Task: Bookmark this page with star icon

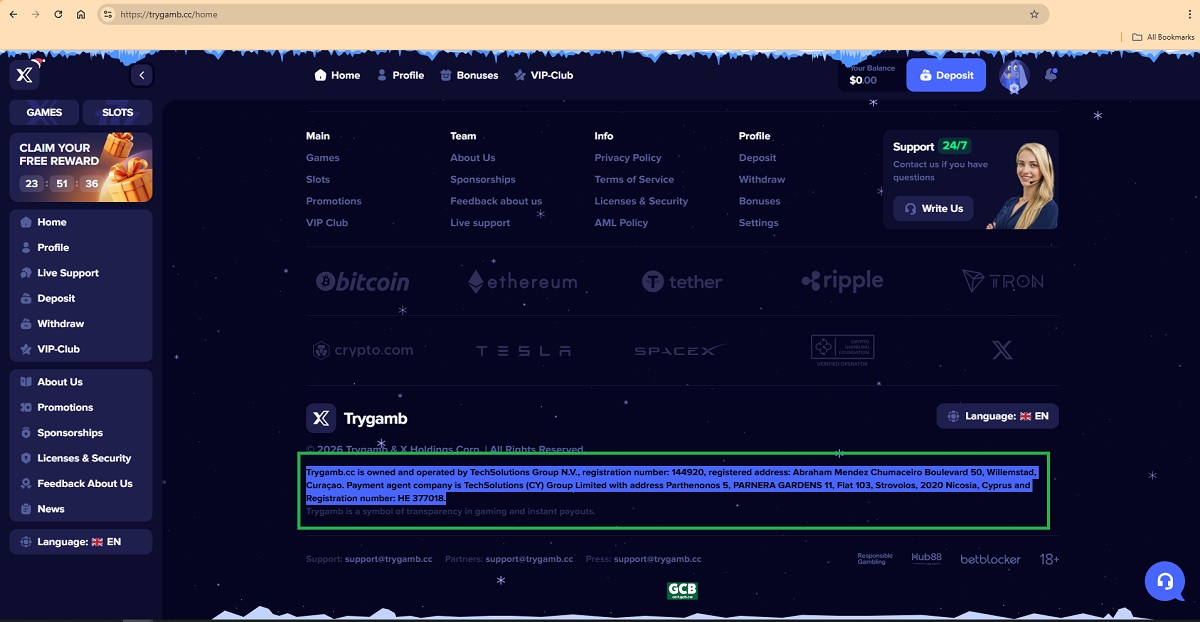Action: [1034, 15]
